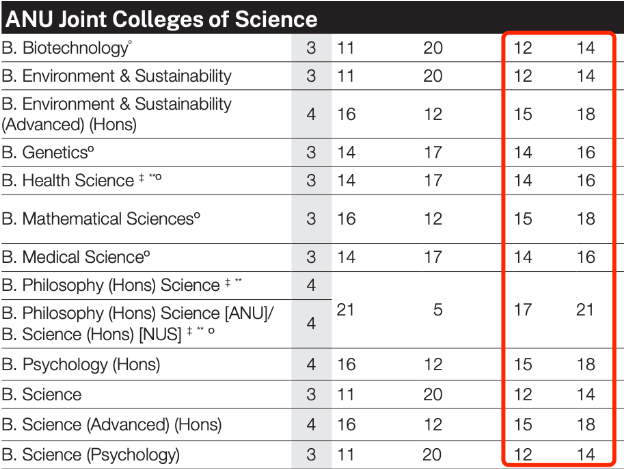Select highlighted 17 in Philosophy (Hons) Science row
This screenshot has width=633, height=469.
pos(523,310)
